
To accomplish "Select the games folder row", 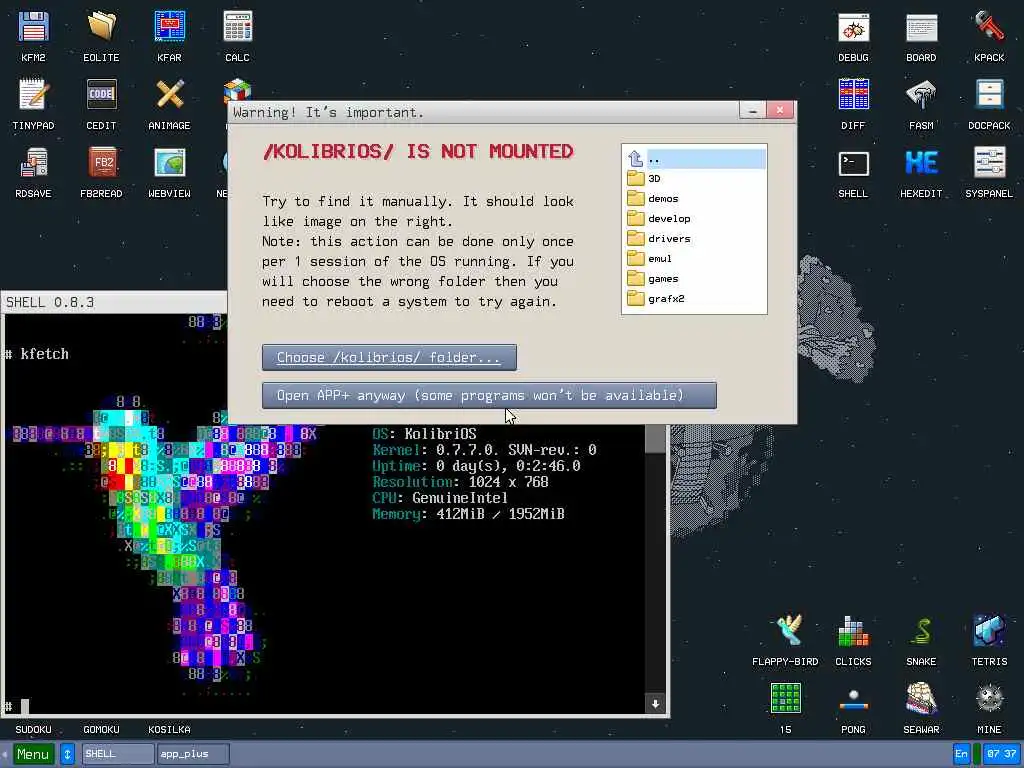I will (695, 279).
